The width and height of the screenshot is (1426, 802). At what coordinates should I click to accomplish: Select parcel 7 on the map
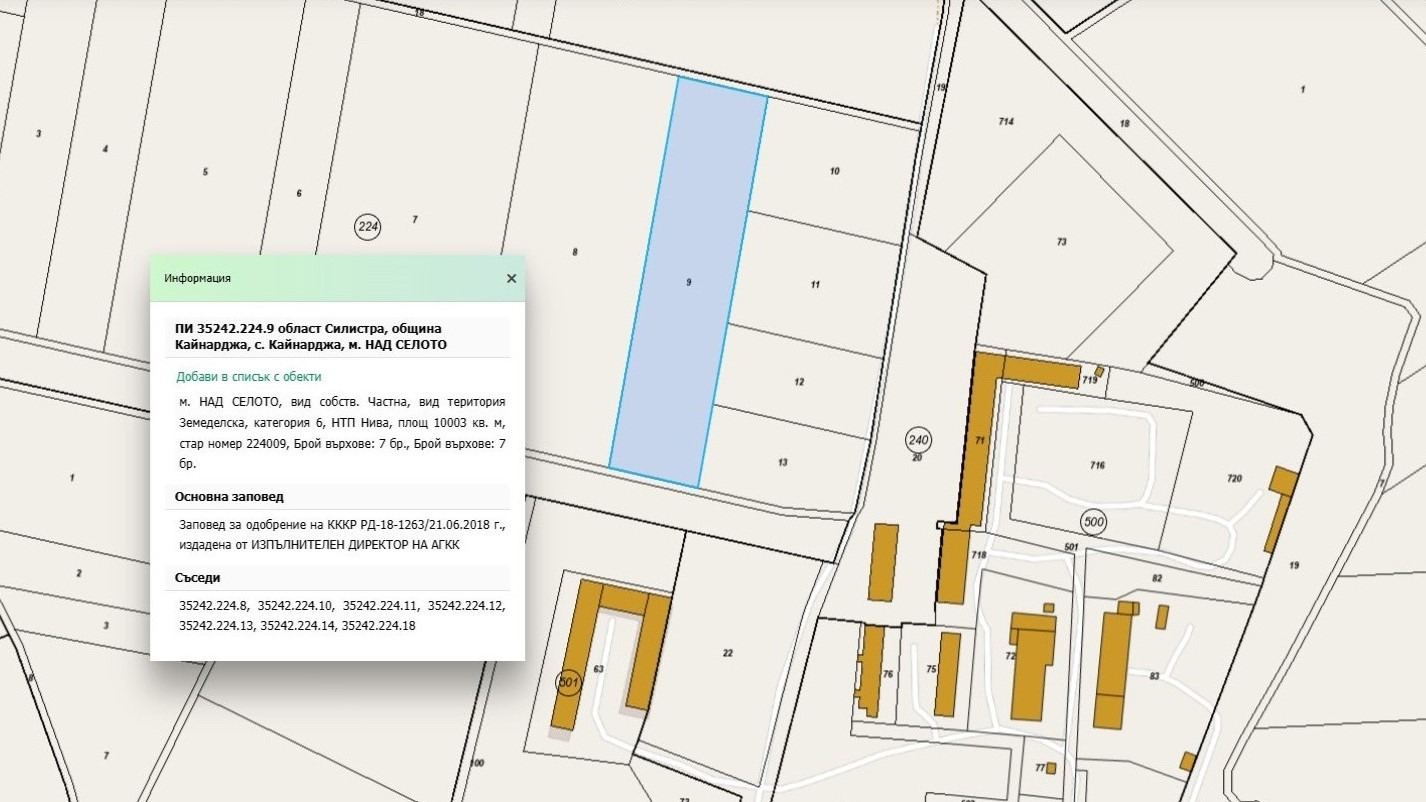point(414,219)
